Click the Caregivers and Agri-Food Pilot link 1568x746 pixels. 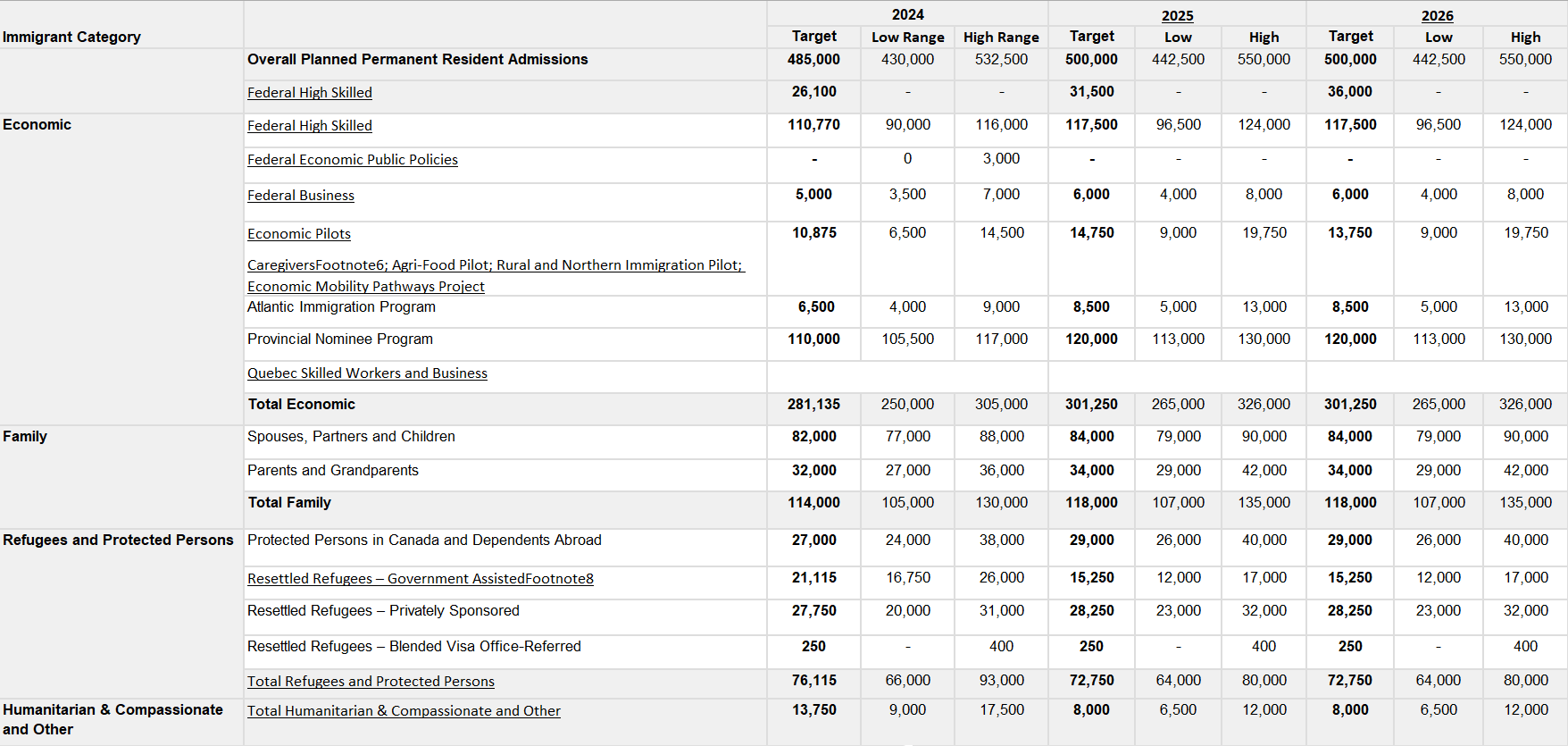[x=495, y=265]
